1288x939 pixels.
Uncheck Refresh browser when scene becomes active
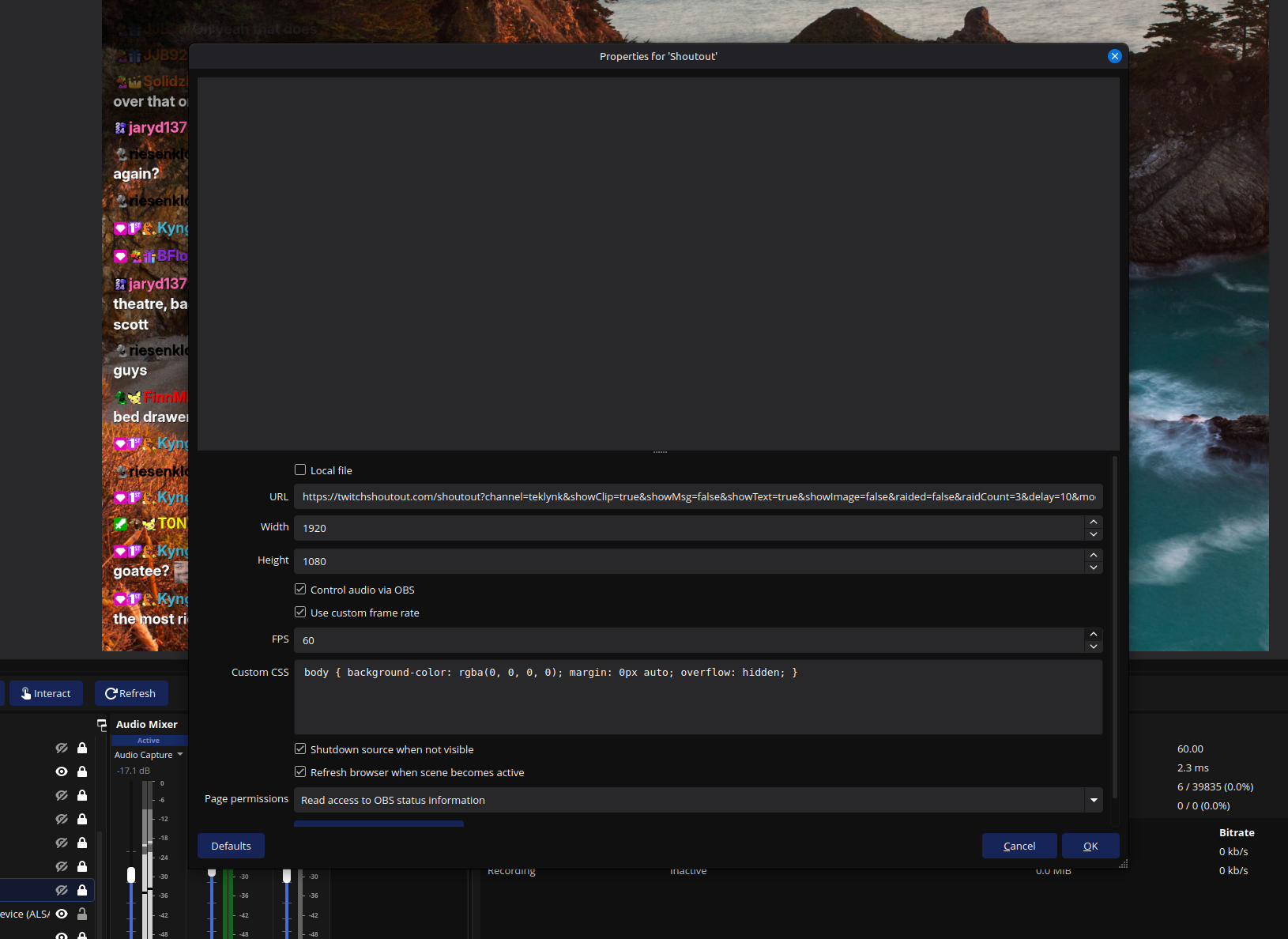click(300, 771)
